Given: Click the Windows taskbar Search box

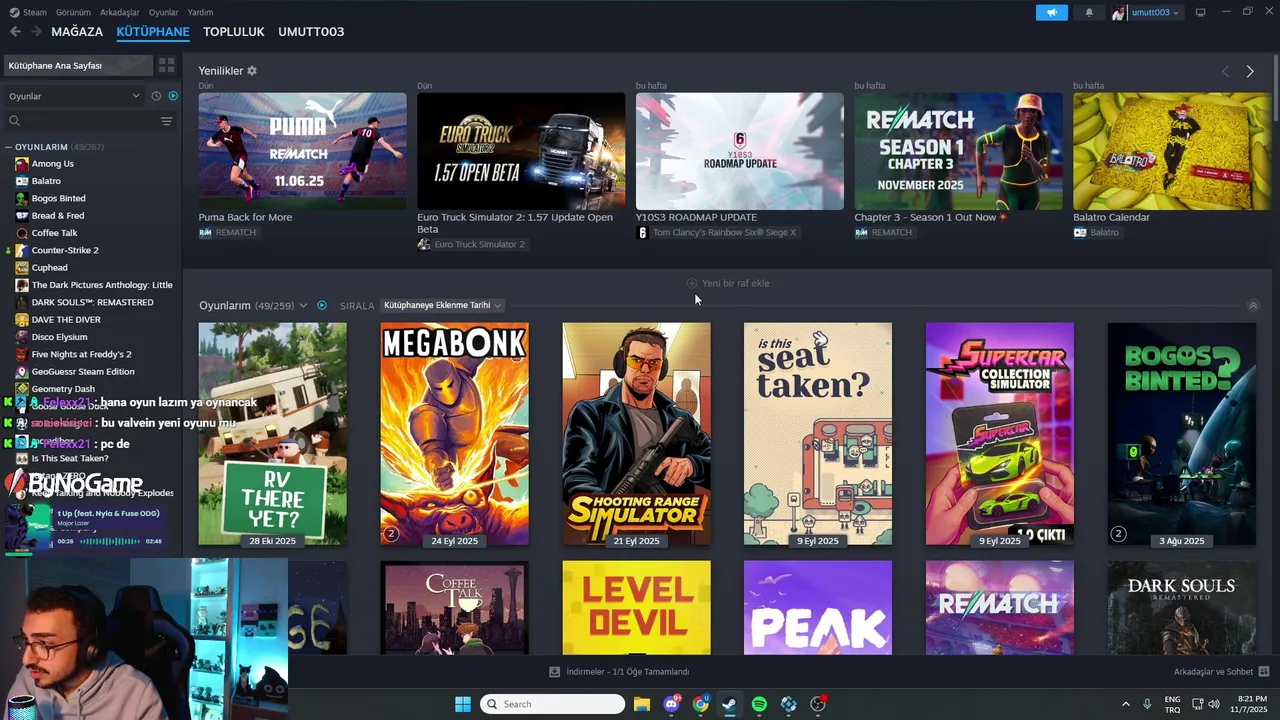Looking at the screenshot, I should [x=552, y=704].
